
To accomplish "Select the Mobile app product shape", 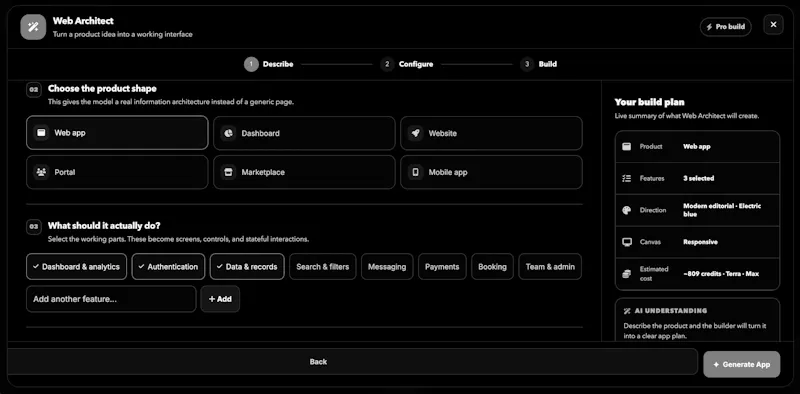I will [491, 172].
